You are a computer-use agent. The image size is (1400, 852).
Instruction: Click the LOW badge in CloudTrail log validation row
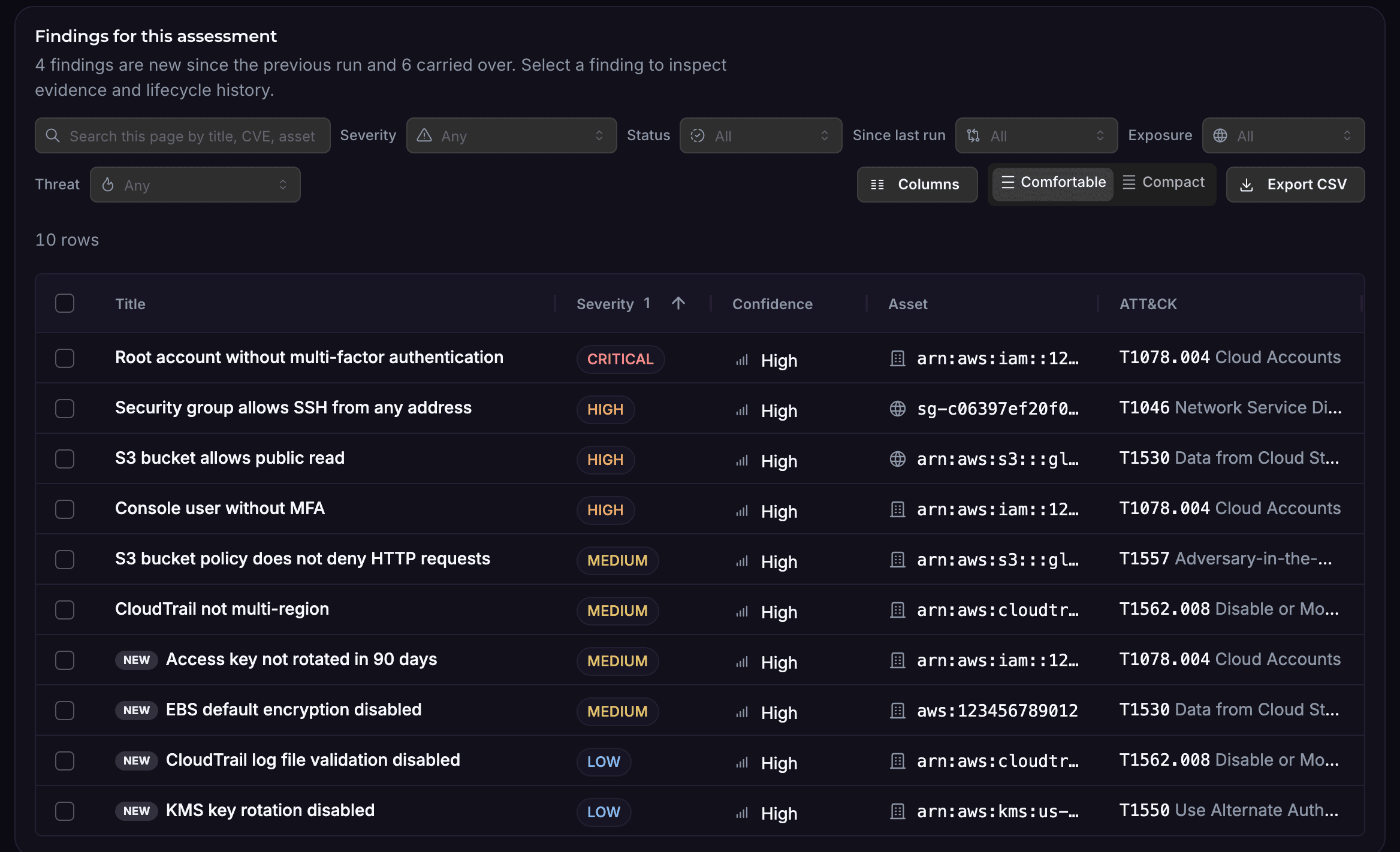click(x=604, y=762)
